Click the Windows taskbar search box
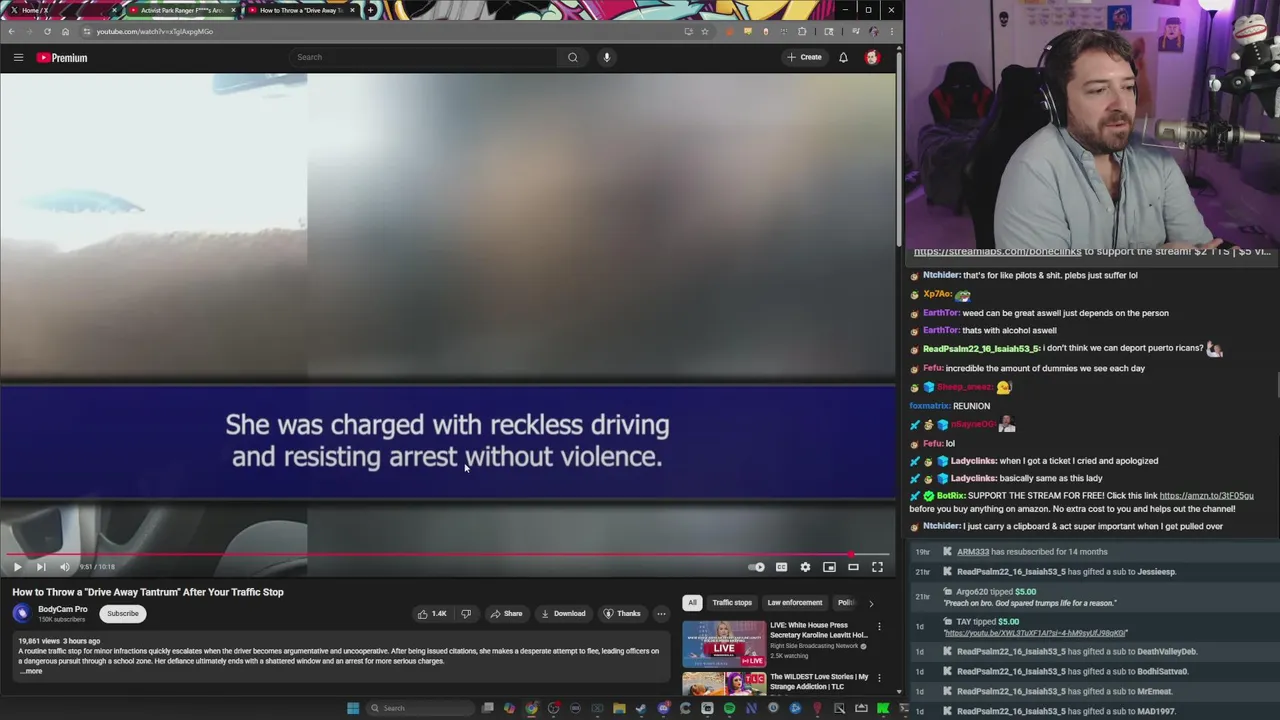The image size is (1280, 720). coord(421,708)
